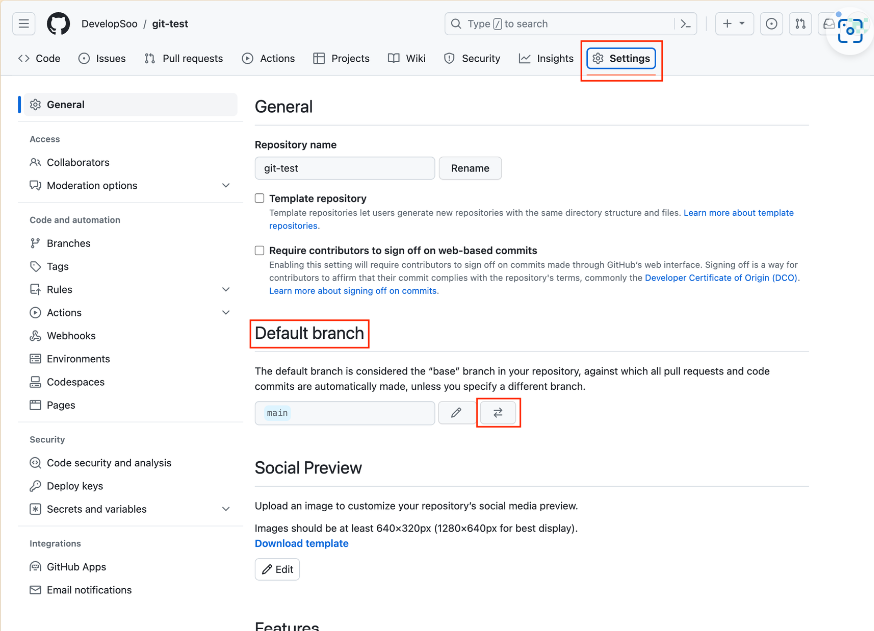Switch to the Wiki tab
874x631 pixels.
(x=407, y=59)
